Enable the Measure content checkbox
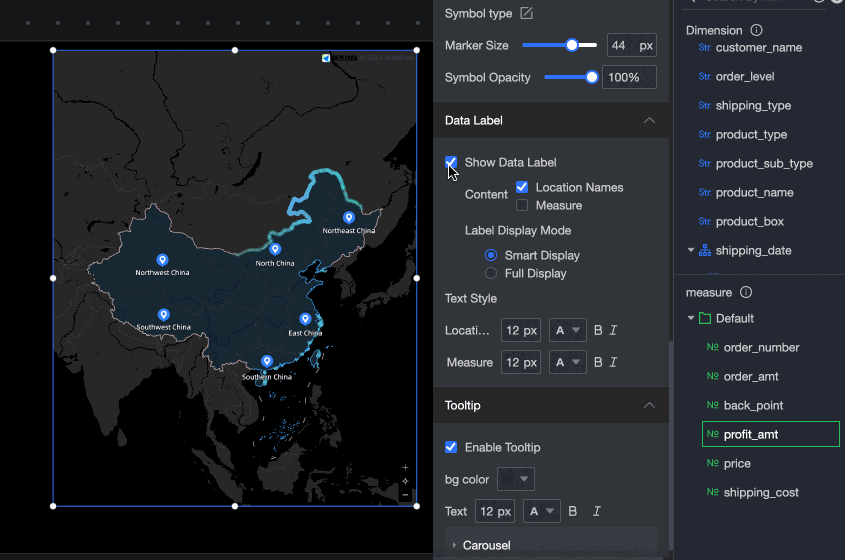The image size is (845, 560). [522, 205]
